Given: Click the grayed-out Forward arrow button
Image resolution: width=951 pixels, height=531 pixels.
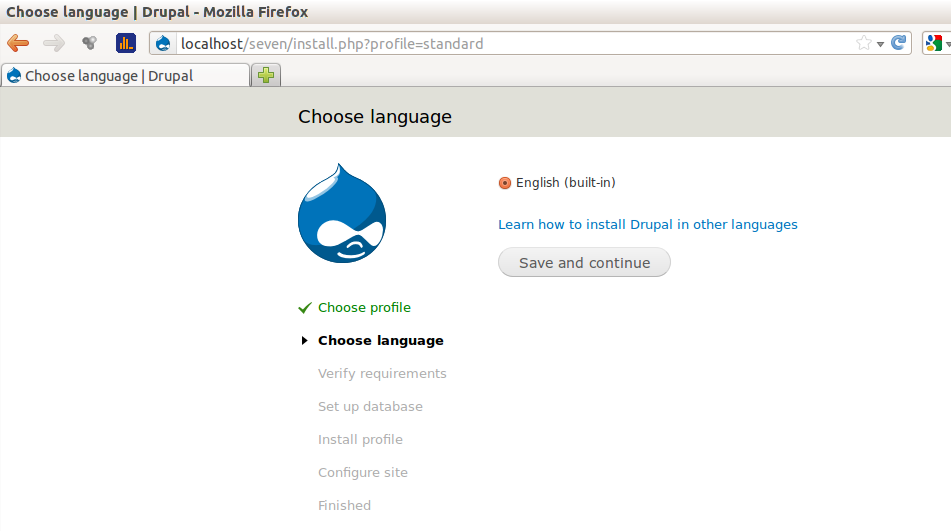Looking at the screenshot, I should pyautogui.click(x=54, y=43).
